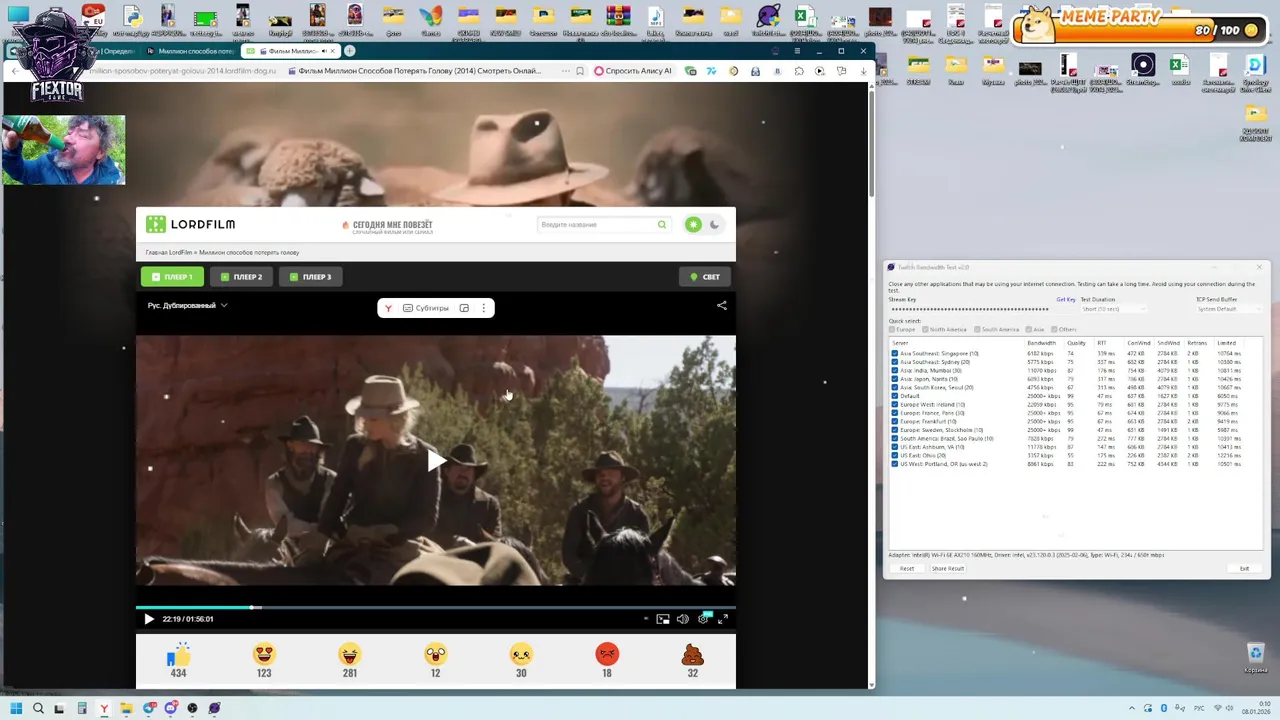Open a new browser tab with the plus button
Screen dimensions: 1280x720
point(350,51)
